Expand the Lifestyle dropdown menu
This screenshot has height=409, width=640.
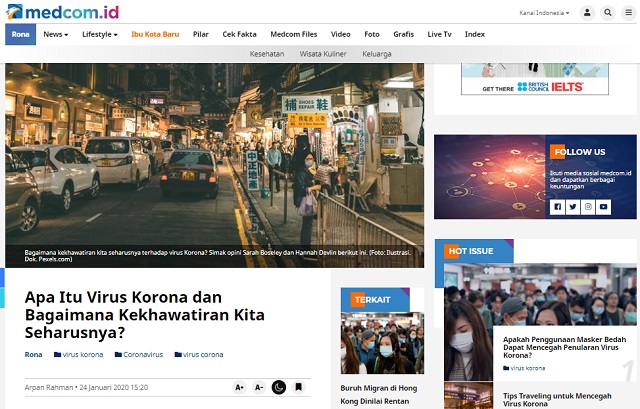pyautogui.click(x=99, y=34)
